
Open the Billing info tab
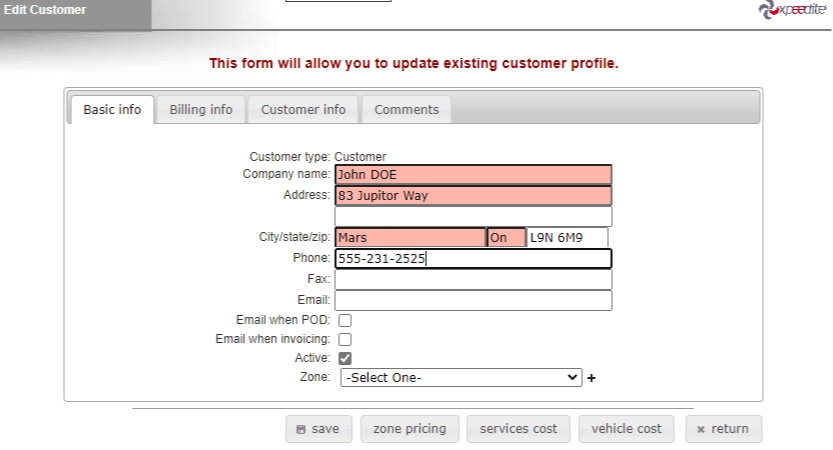coord(201,110)
